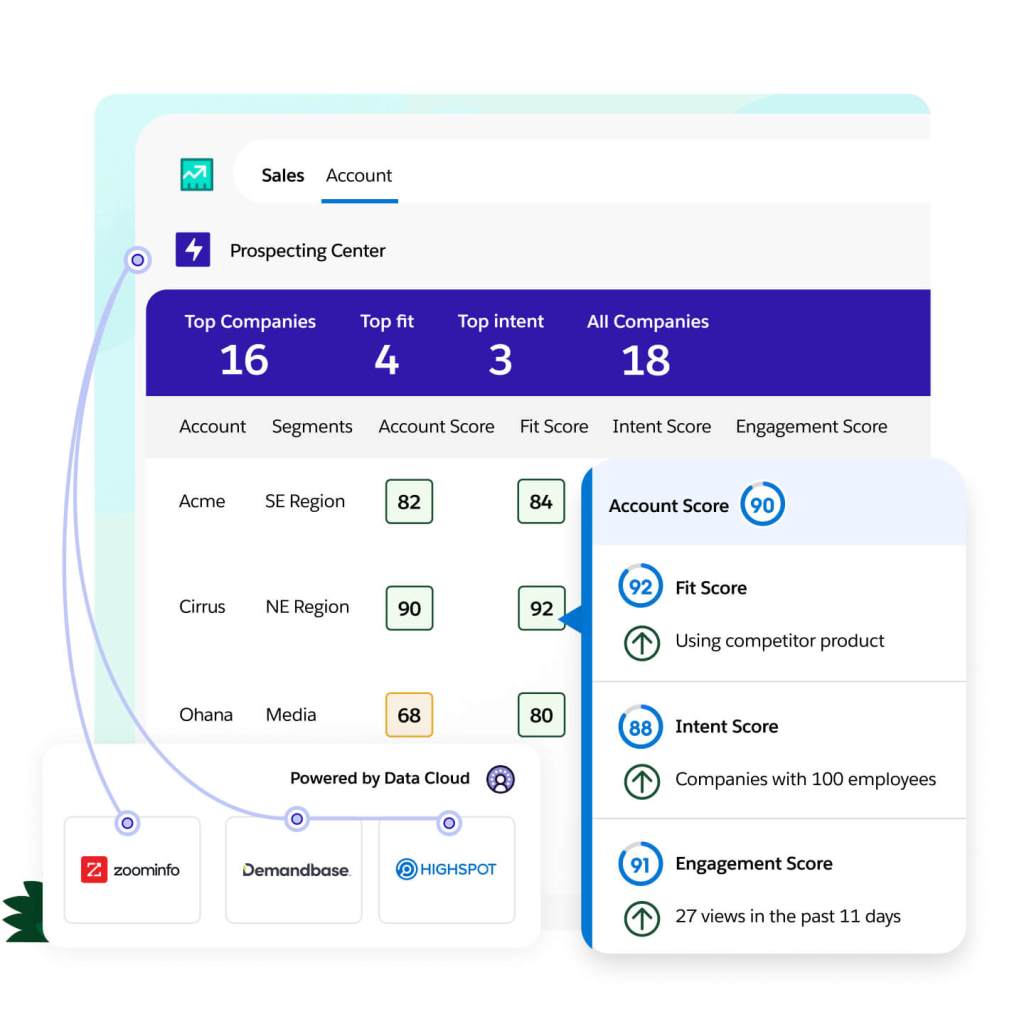Sort by the Engagement Score column header
The height and width of the screenshot is (1024, 1024).
pyautogui.click(x=811, y=426)
